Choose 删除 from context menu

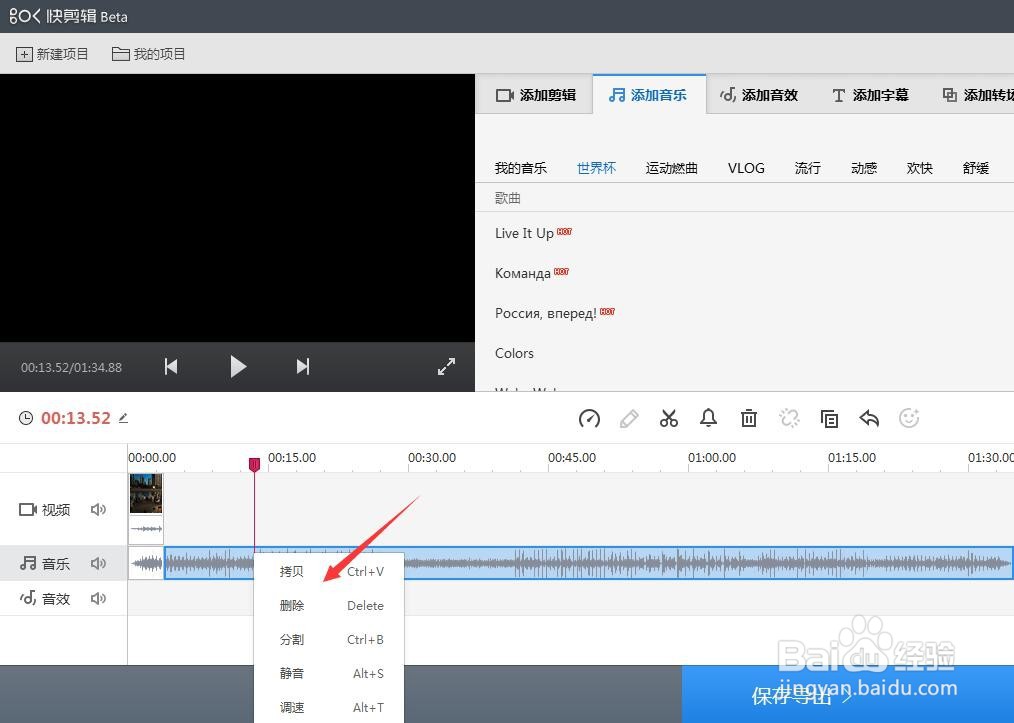coord(329,605)
